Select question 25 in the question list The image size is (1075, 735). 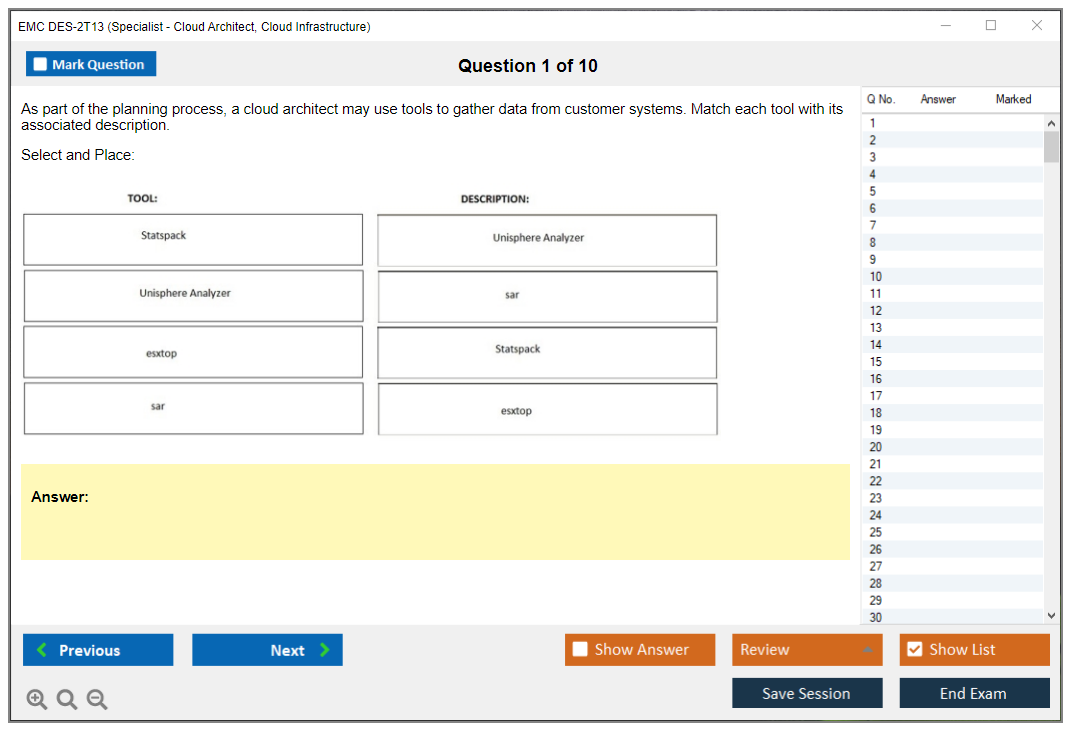tap(876, 532)
